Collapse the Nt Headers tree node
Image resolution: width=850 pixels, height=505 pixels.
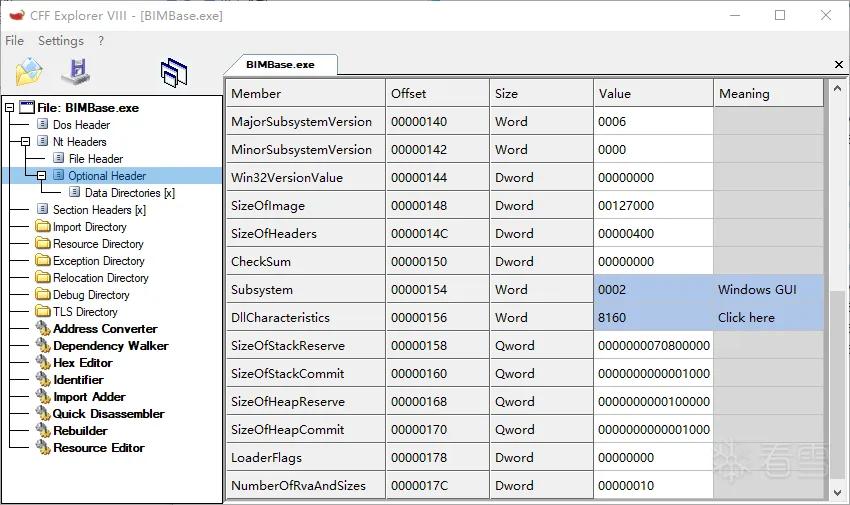pos(25,141)
